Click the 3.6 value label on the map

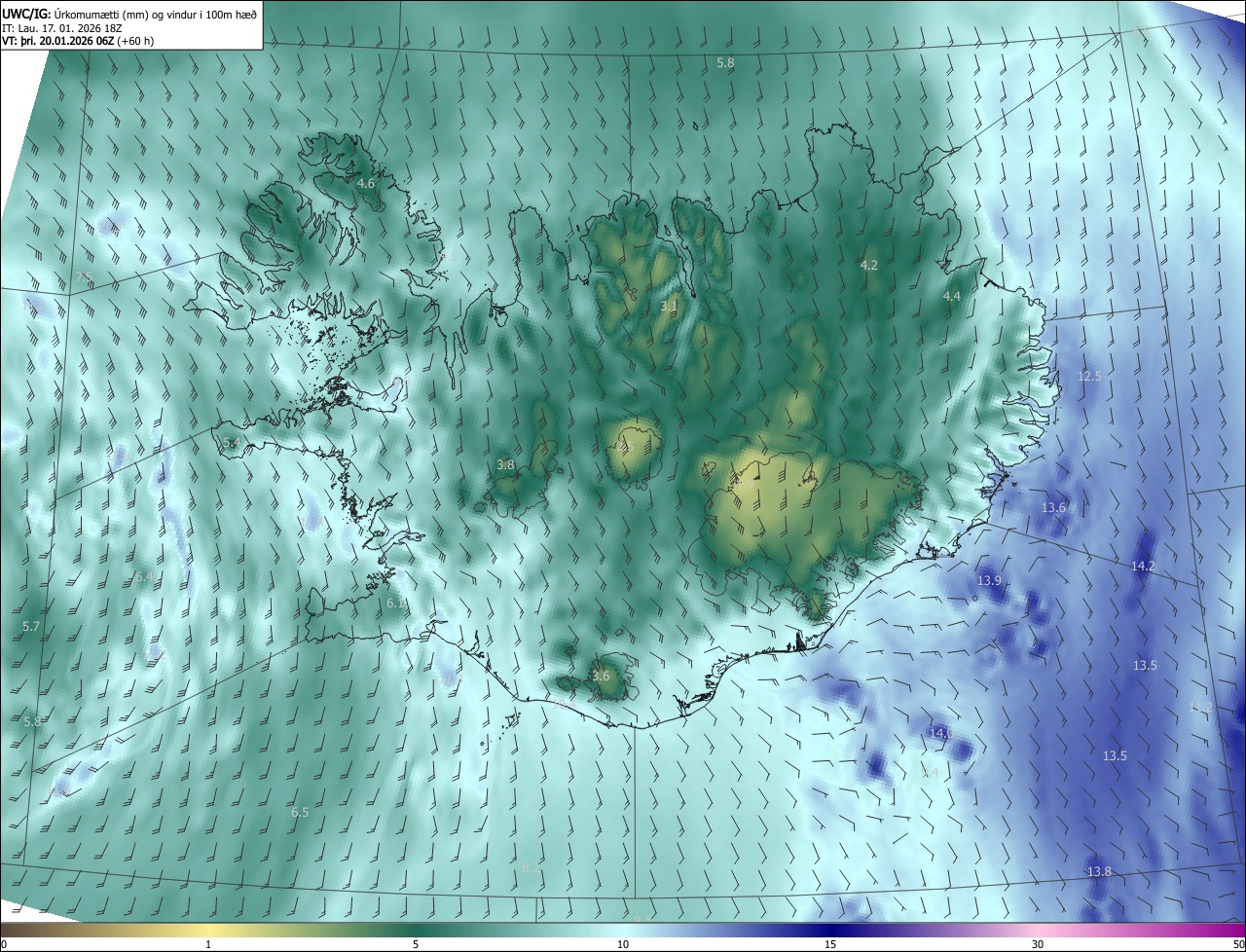(x=601, y=676)
